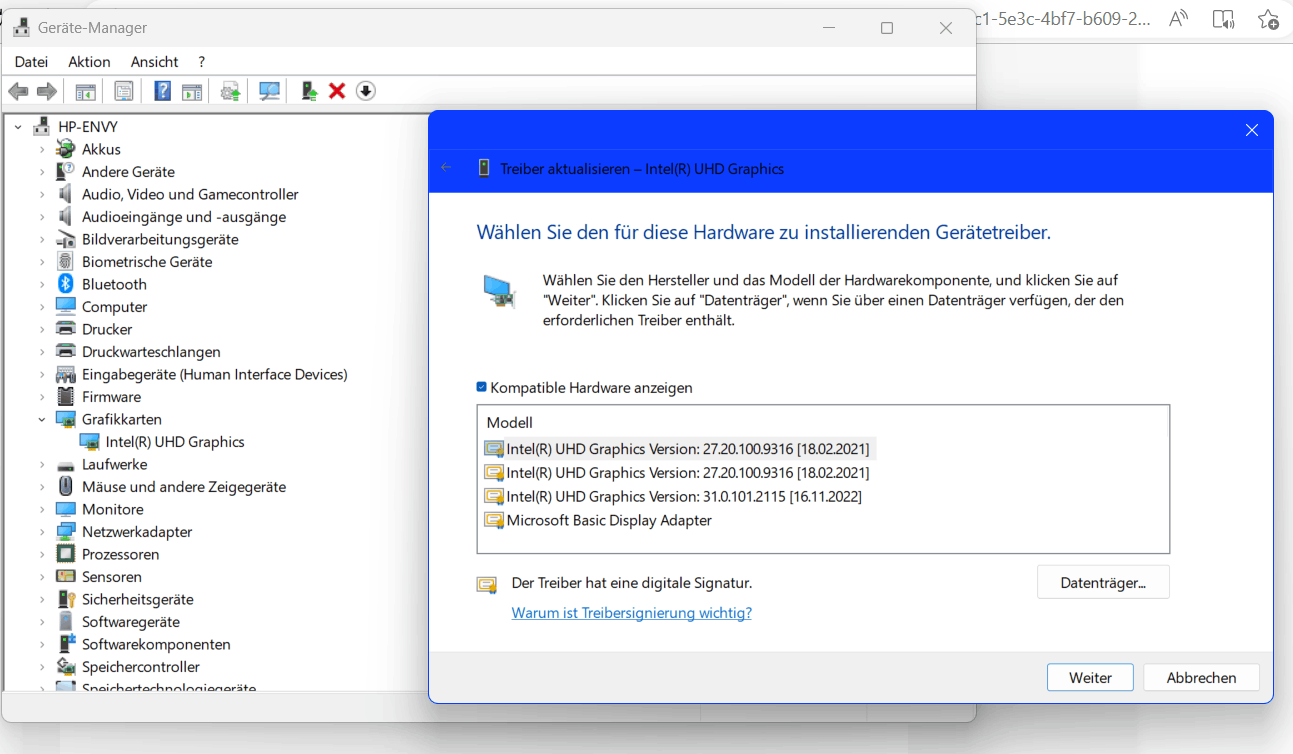
Task: Click the Weiter button
Action: (1090, 677)
